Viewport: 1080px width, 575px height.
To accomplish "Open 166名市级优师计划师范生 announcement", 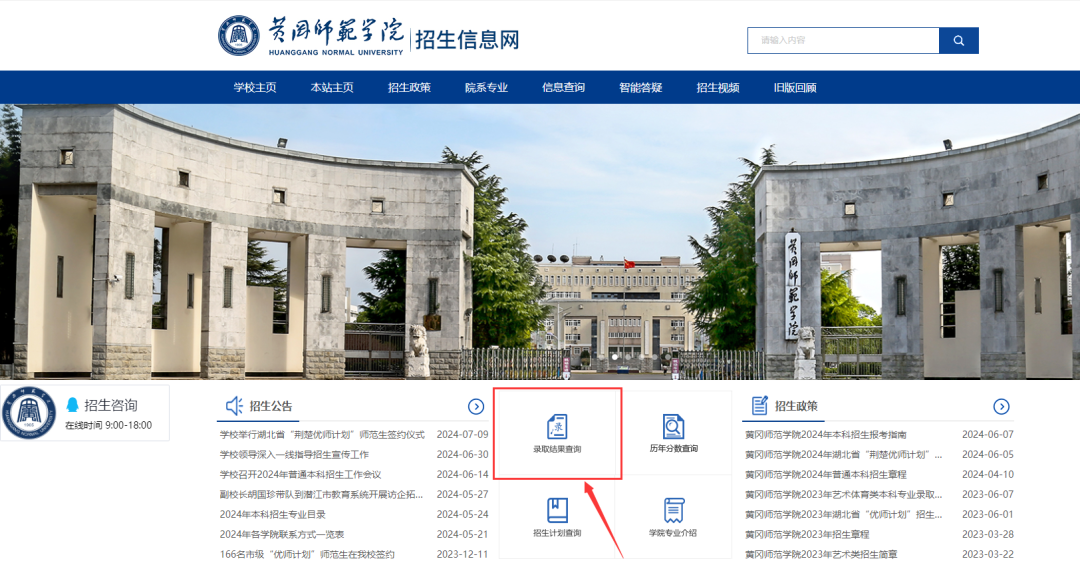I will coord(307,554).
